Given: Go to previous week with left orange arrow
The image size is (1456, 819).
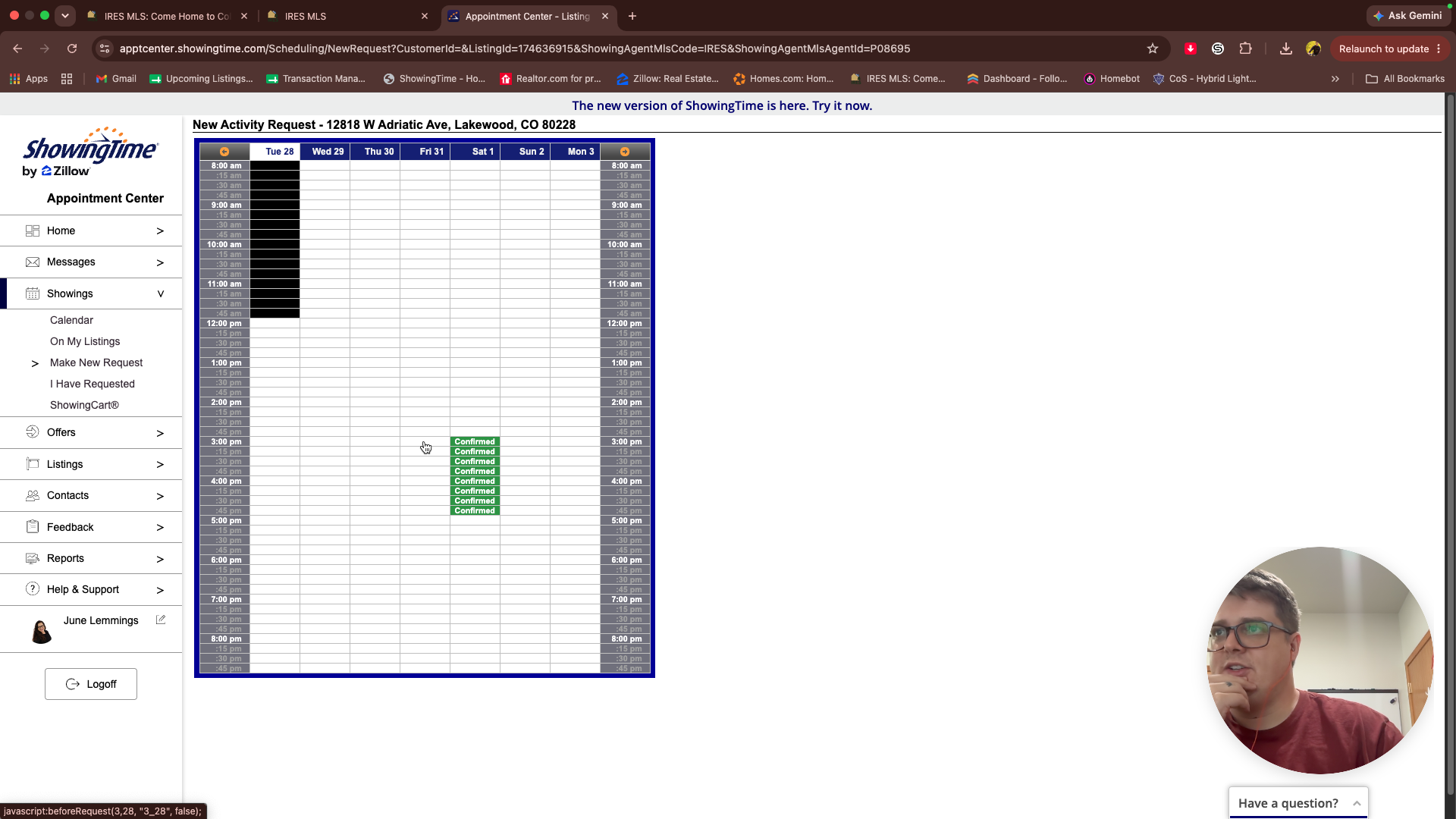Looking at the screenshot, I should click(224, 152).
